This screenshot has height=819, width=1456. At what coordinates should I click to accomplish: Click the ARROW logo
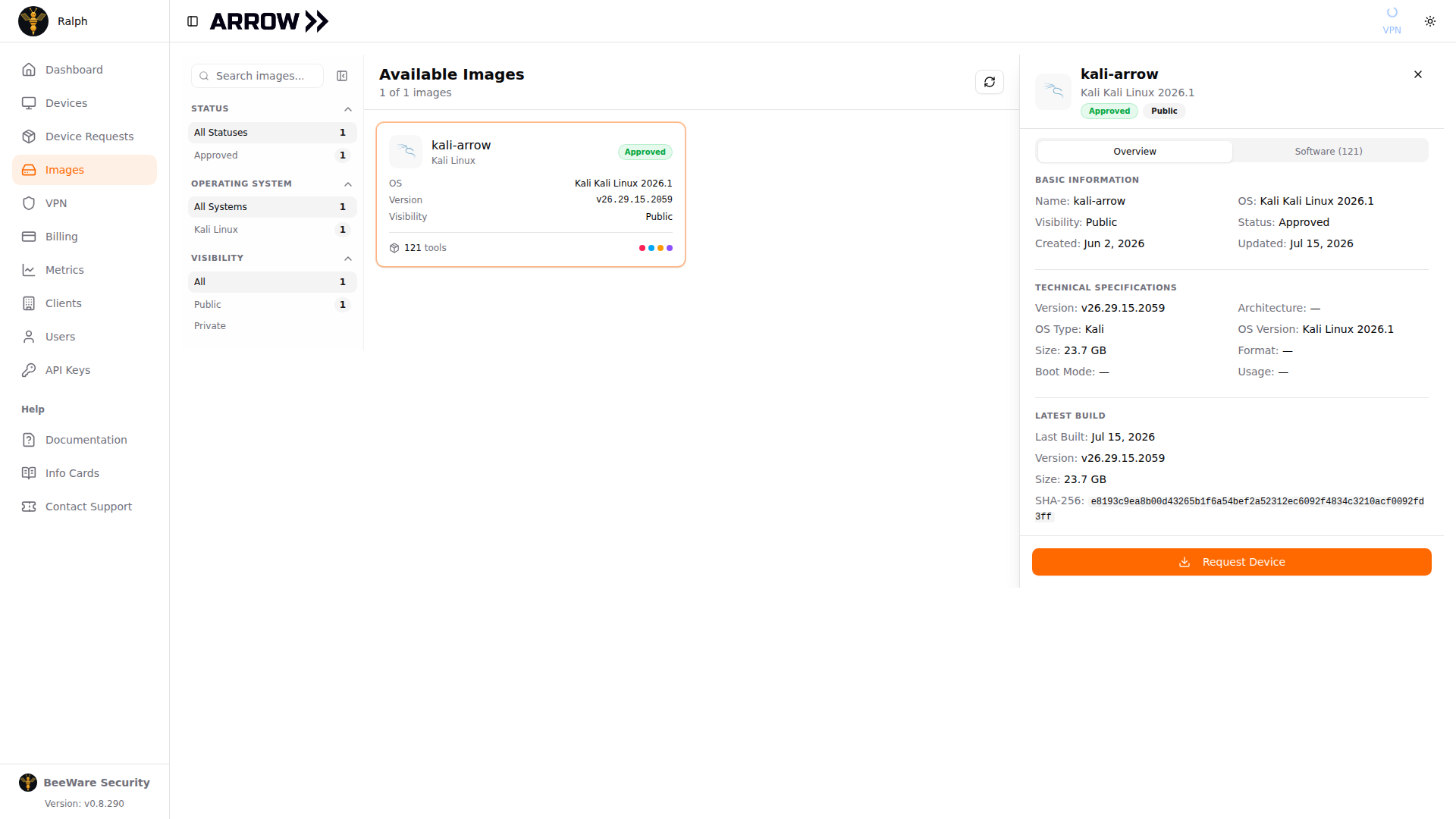(x=269, y=21)
